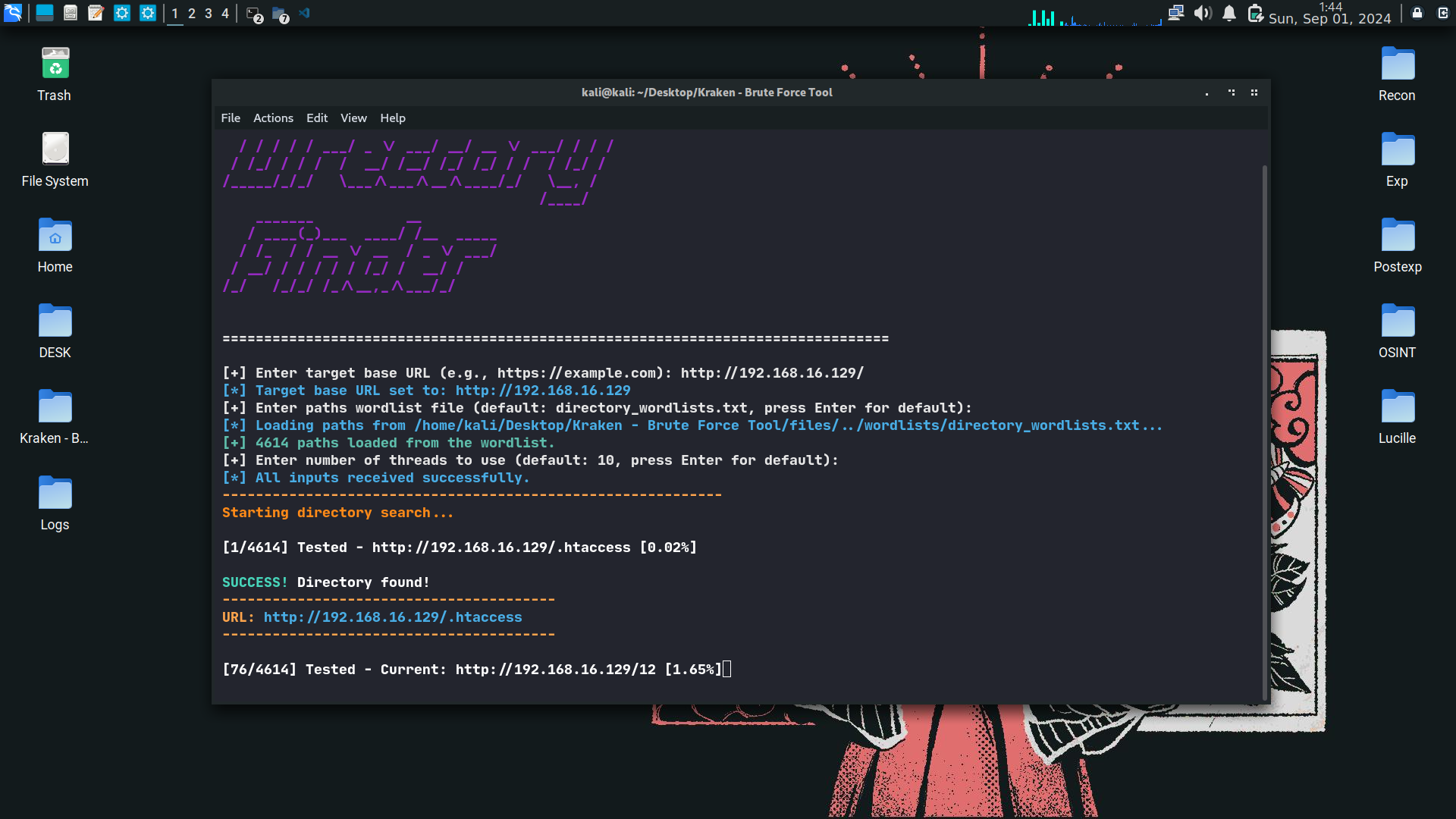The height and width of the screenshot is (819, 1456).
Task: Open the Visual Studio Code taskbar icon
Action: pos(305,13)
